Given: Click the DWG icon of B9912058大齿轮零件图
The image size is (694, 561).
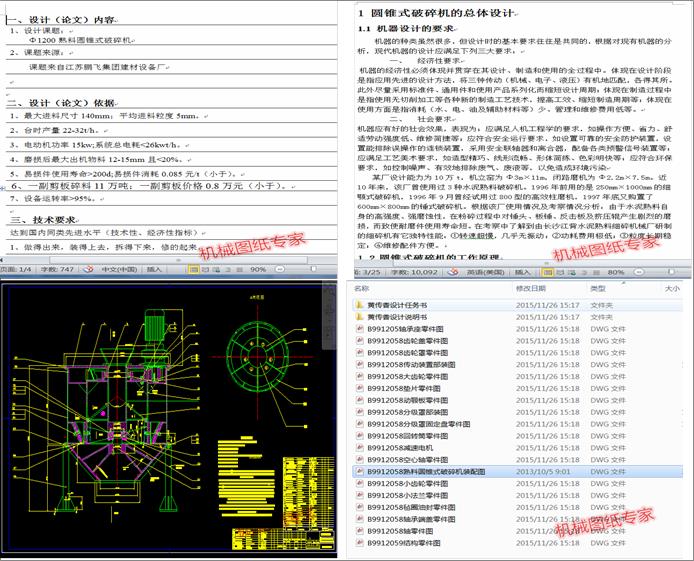Looking at the screenshot, I should point(360,377).
